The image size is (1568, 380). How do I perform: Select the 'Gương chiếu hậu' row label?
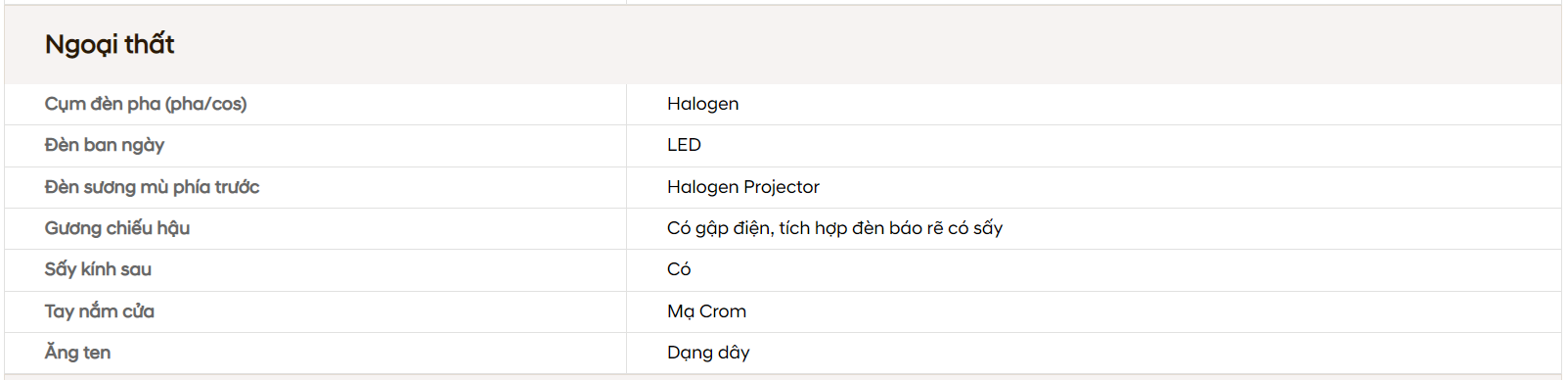pos(117,228)
